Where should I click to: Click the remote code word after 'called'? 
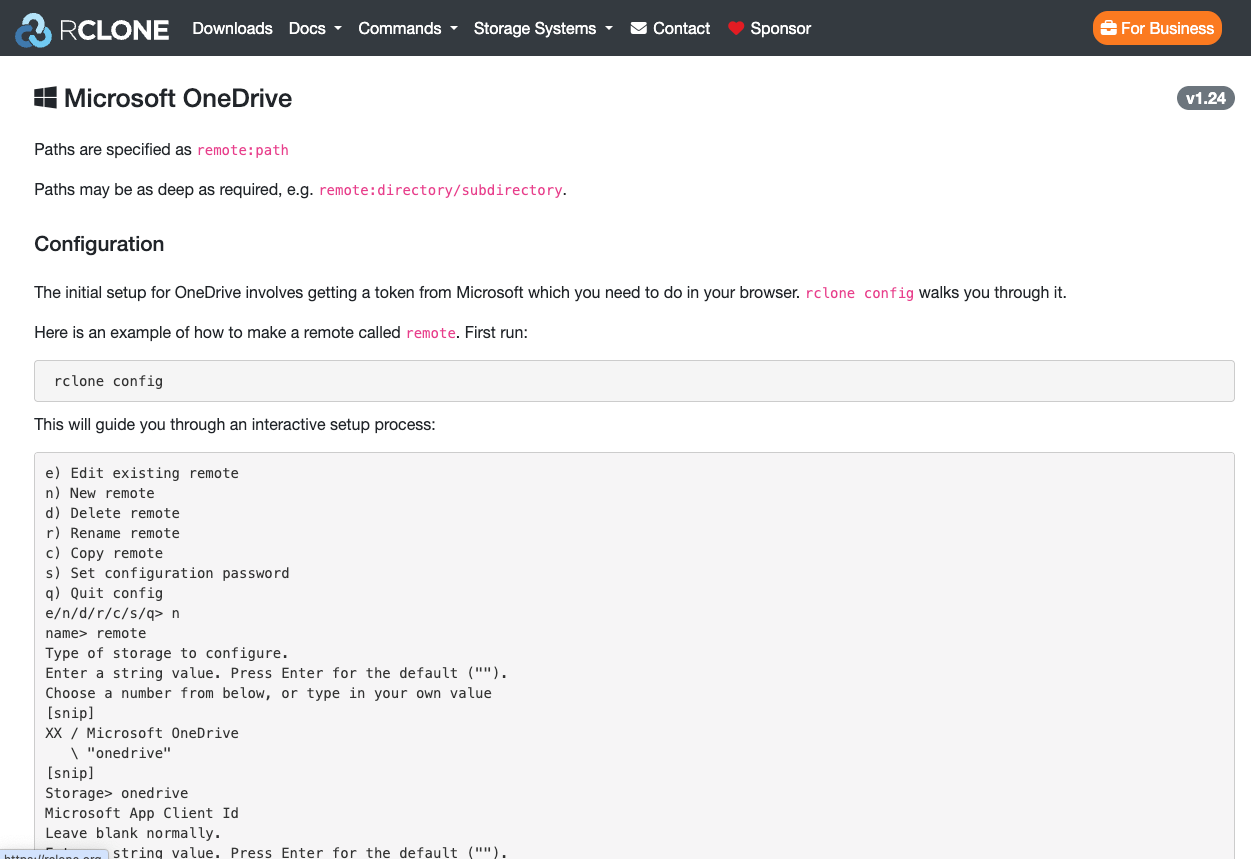[431, 333]
